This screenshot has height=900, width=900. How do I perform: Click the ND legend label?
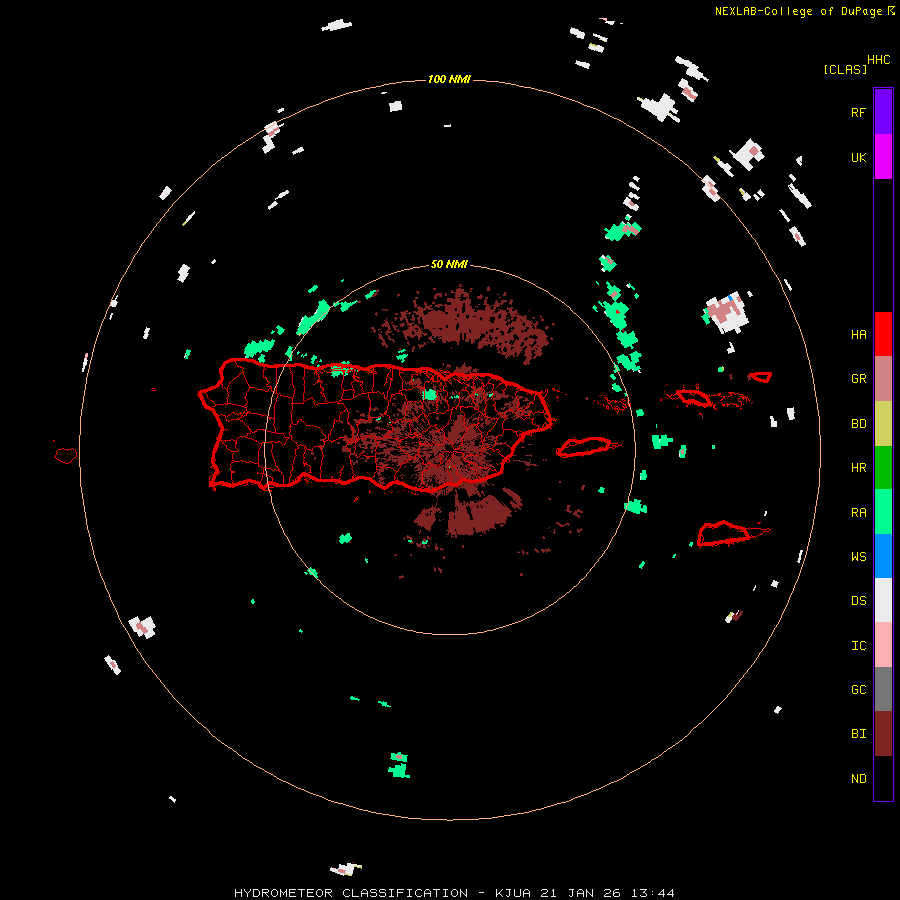(858, 778)
